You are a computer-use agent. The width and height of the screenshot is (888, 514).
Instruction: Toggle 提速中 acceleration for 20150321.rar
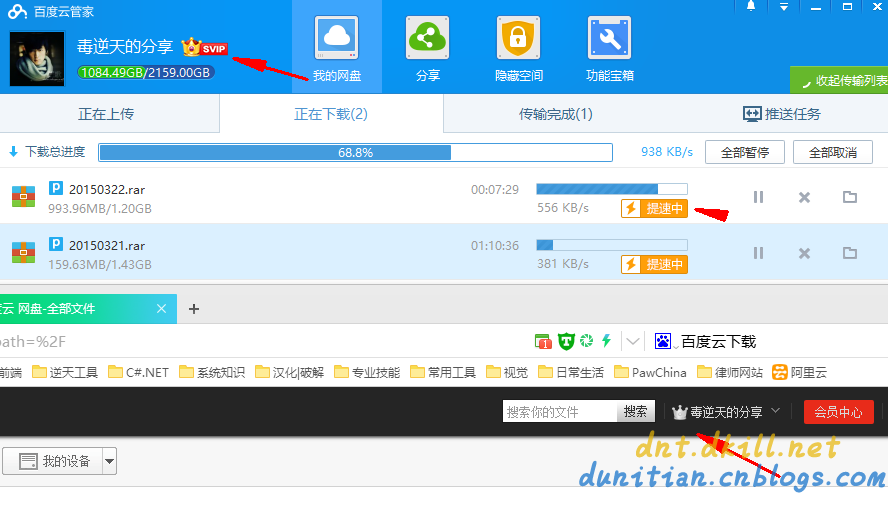point(654,264)
